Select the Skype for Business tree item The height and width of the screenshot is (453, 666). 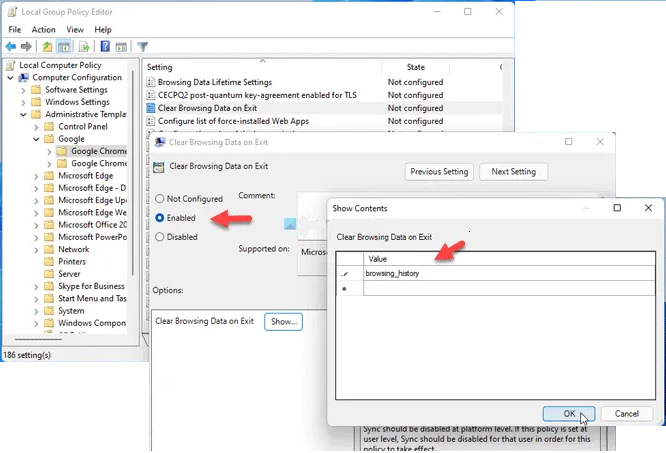[91, 286]
